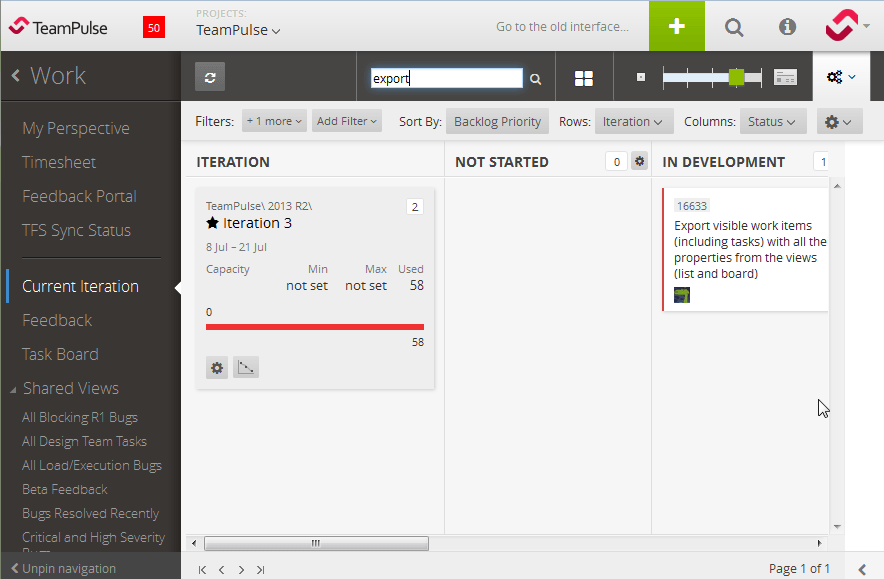
Task: Click the back arrow beside Work
Action: (16, 76)
